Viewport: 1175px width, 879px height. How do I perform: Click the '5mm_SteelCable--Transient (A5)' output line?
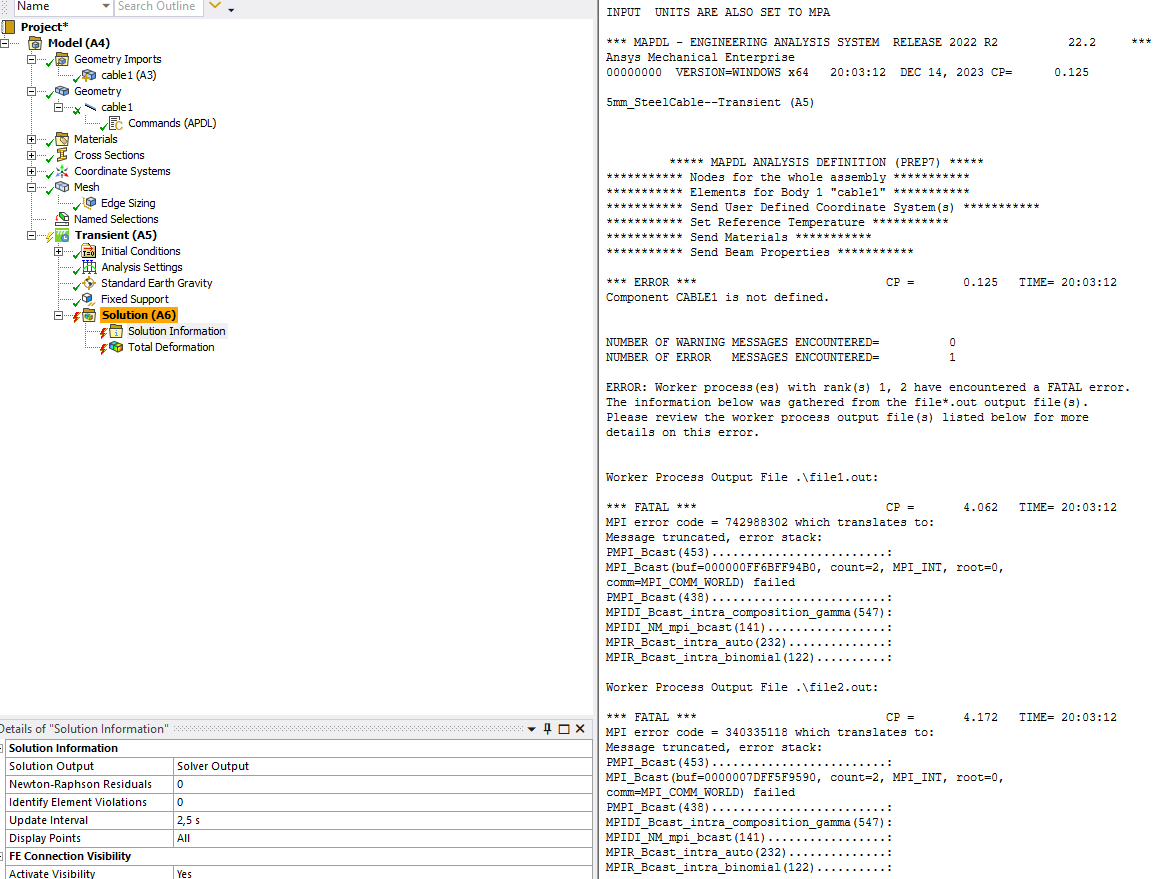pos(710,103)
